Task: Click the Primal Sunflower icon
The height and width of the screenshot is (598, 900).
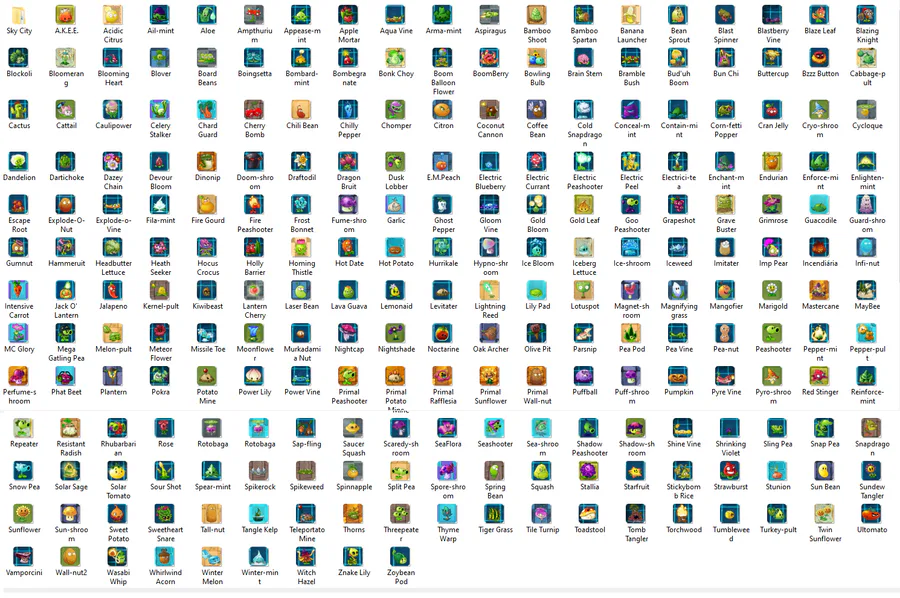Action: click(490, 376)
